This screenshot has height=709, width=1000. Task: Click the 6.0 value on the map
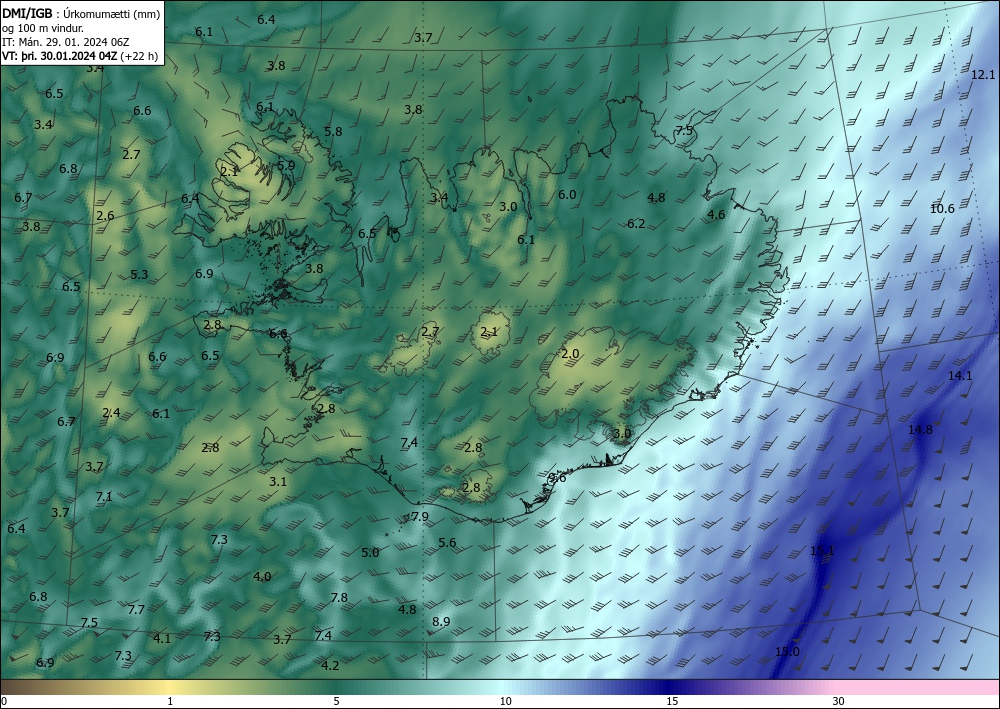tap(567, 194)
